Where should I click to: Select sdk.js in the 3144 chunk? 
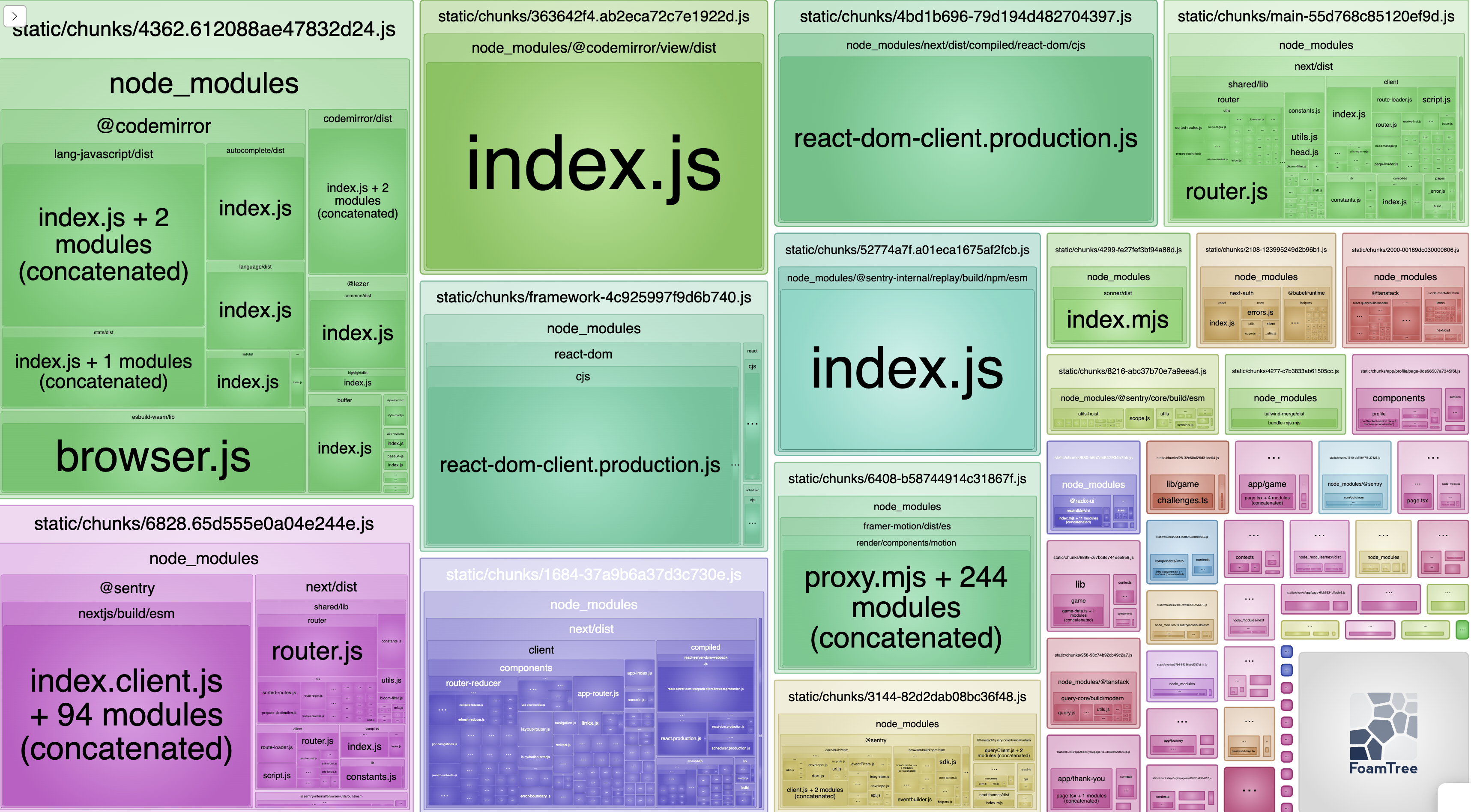click(x=948, y=762)
